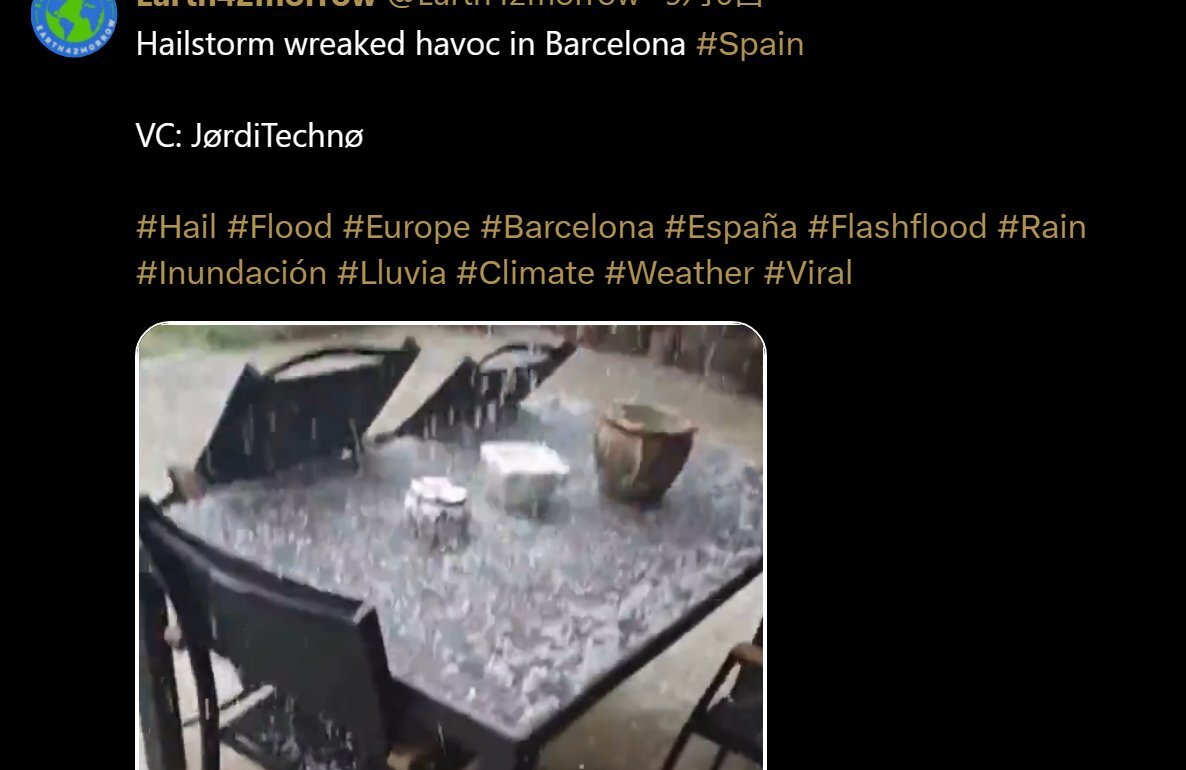Select the #Europe hashtag
1186x770 pixels.
pos(406,227)
